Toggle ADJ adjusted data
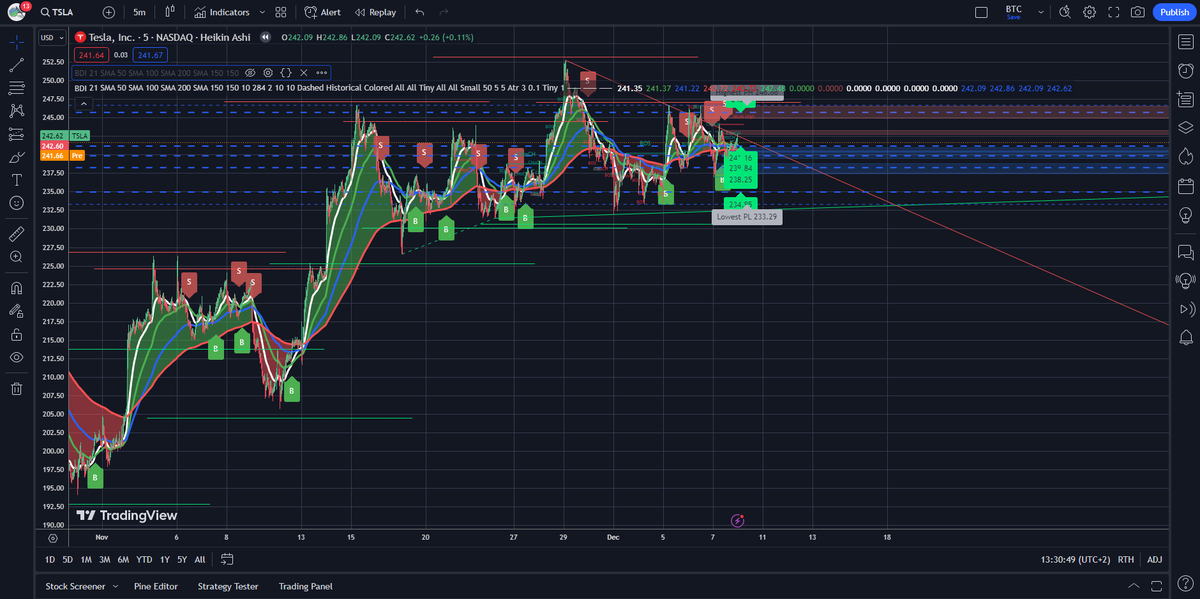Viewport: 1200px width, 599px height. (x=1155, y=559)
